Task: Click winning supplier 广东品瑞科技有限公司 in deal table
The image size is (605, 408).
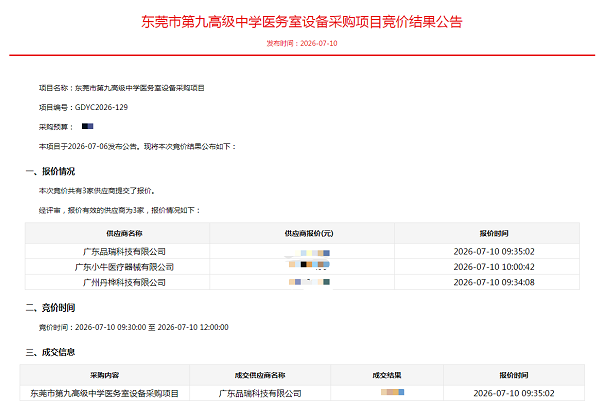Action: pos(260,393)
